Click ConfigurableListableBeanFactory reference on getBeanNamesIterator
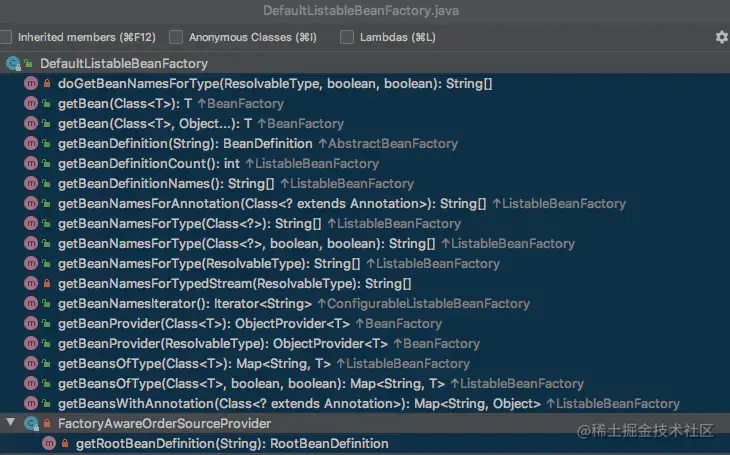Viewport: 730px width, 455px height. click(x=424, y=304)
